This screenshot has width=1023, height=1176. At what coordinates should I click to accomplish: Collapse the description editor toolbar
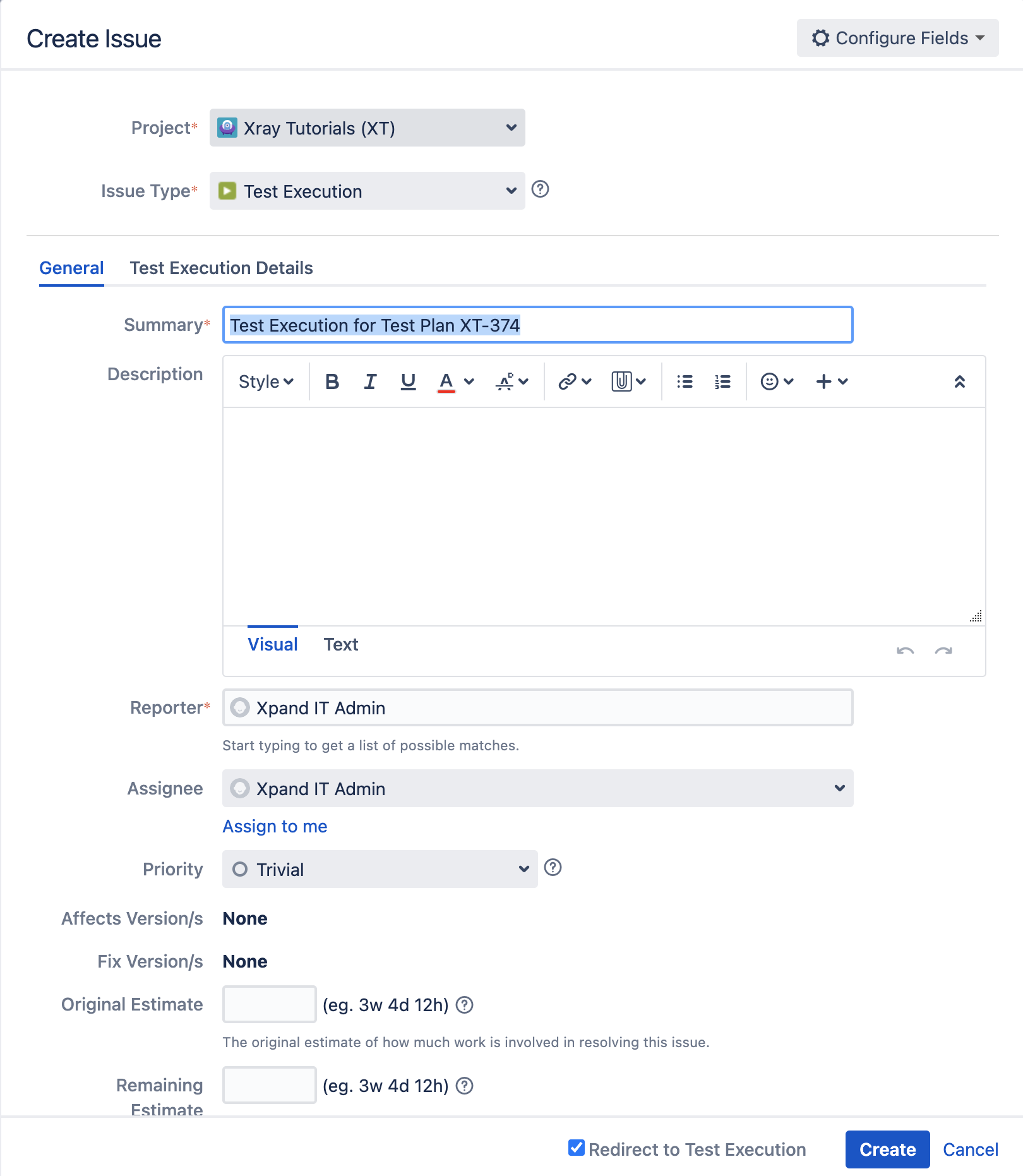(x=959, y=381)
